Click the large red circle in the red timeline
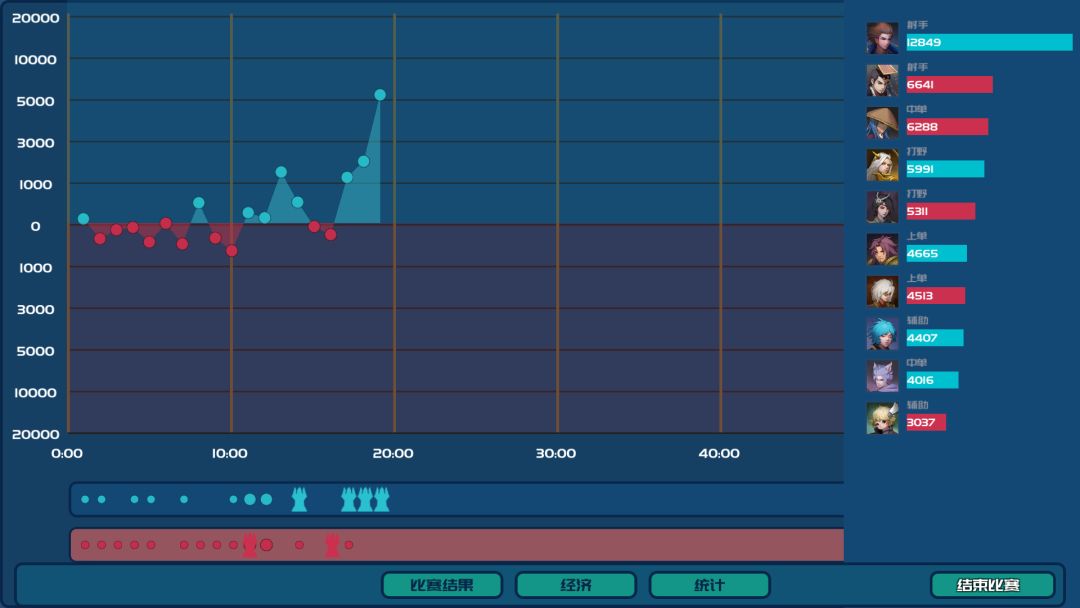 coord(267,545)
